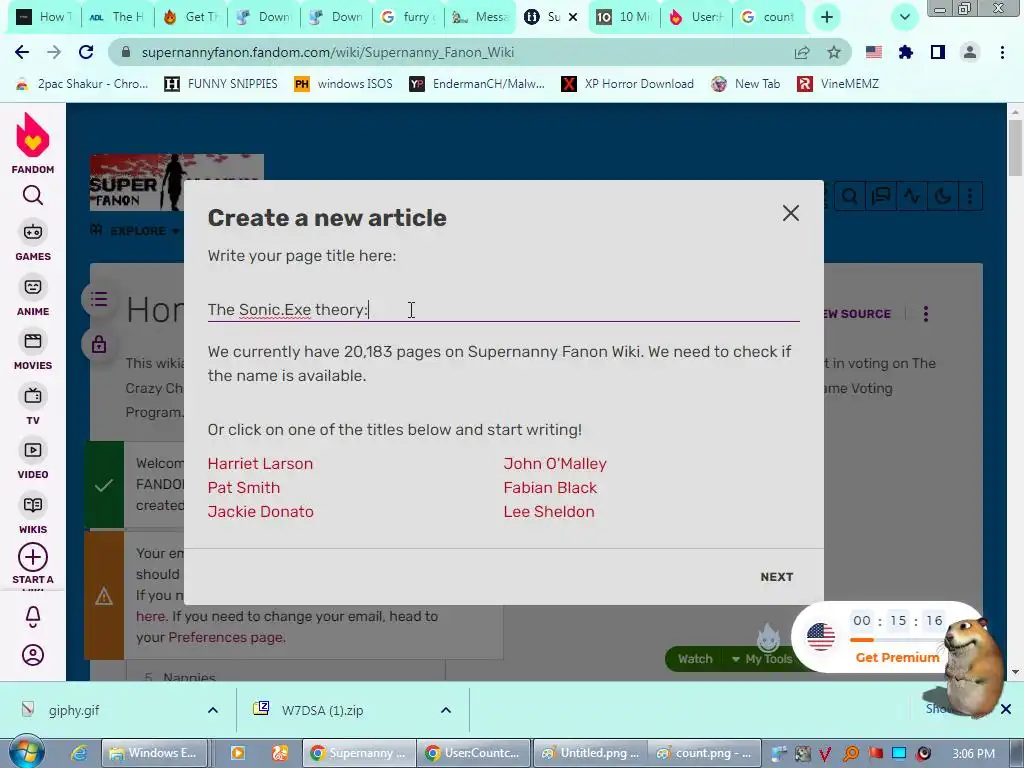
Task: Close the Create a new article dialog
Action: pos(790,213)
